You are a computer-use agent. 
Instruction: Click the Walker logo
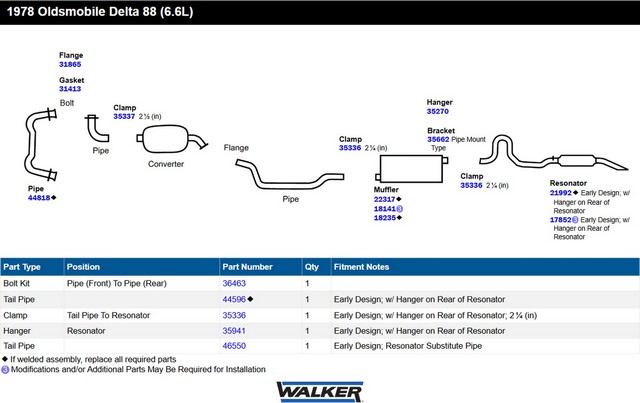point(320,392)
